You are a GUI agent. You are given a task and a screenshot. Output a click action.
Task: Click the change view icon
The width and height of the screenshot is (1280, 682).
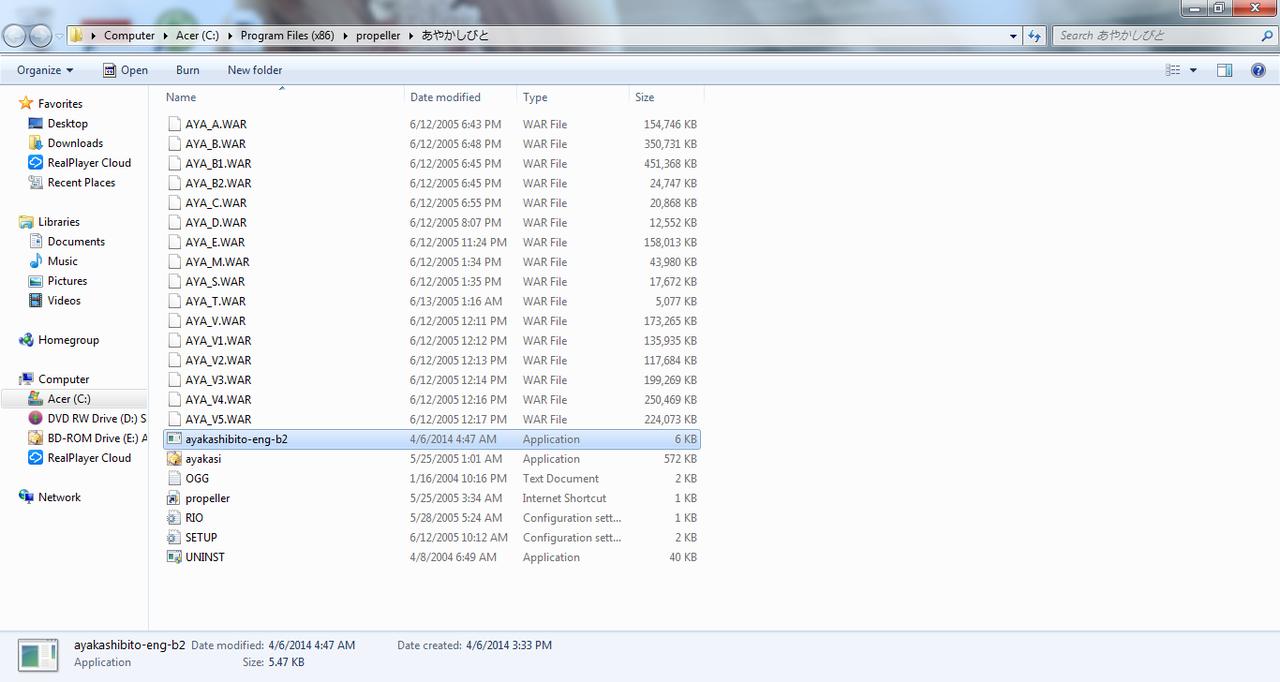coord(1173,70)
